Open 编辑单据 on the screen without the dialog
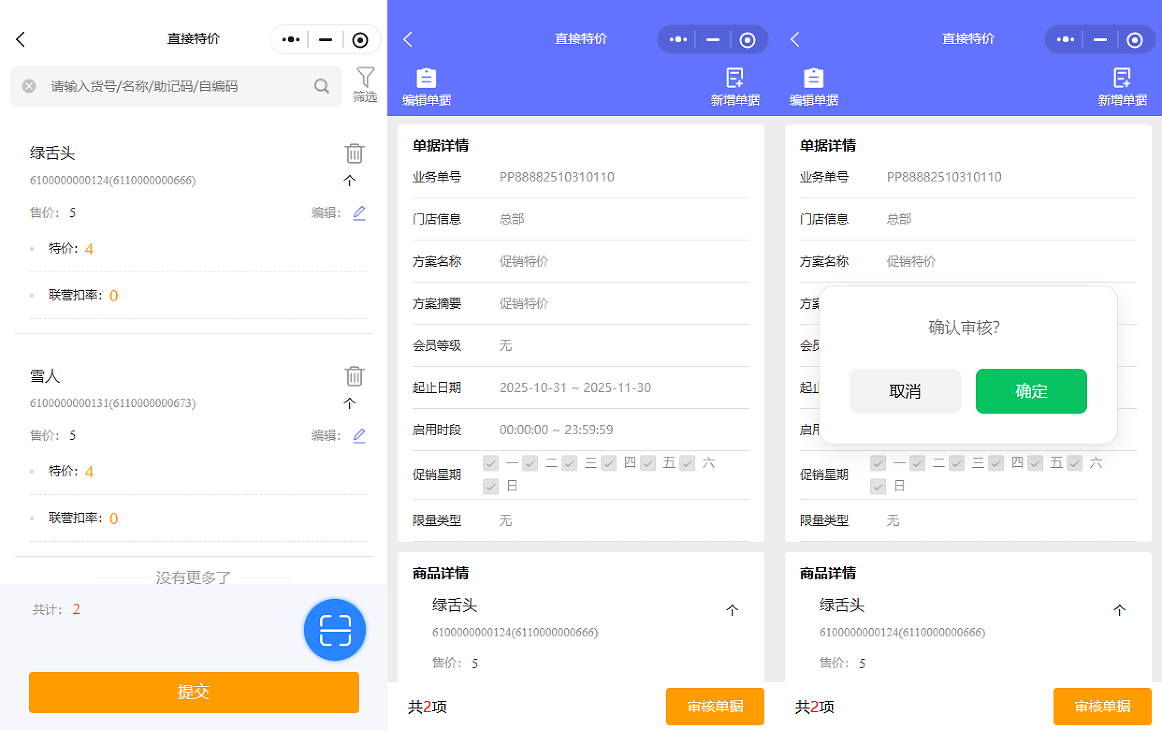This screenshot has width=1162, height=730. (426, 87)
